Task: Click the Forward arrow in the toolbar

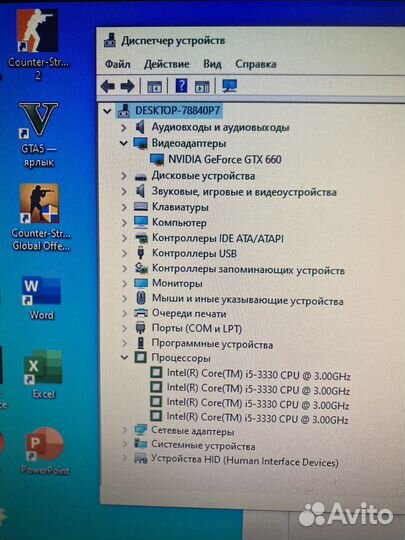Action: point(127,86)
